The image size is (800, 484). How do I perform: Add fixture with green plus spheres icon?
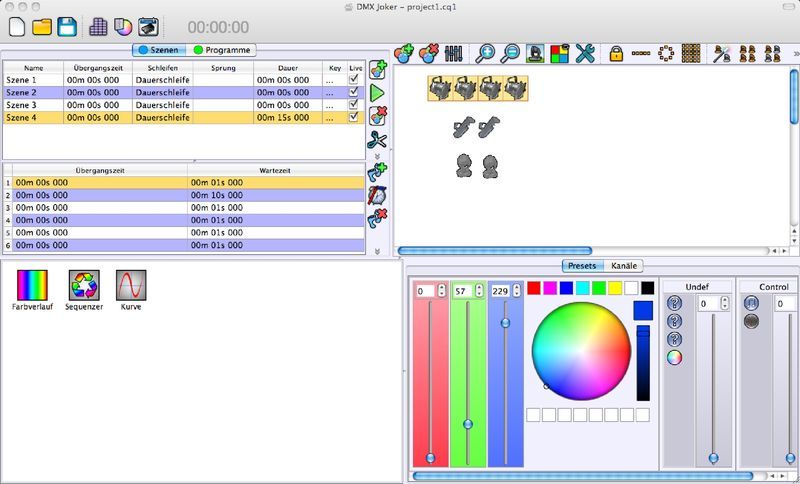405,53
